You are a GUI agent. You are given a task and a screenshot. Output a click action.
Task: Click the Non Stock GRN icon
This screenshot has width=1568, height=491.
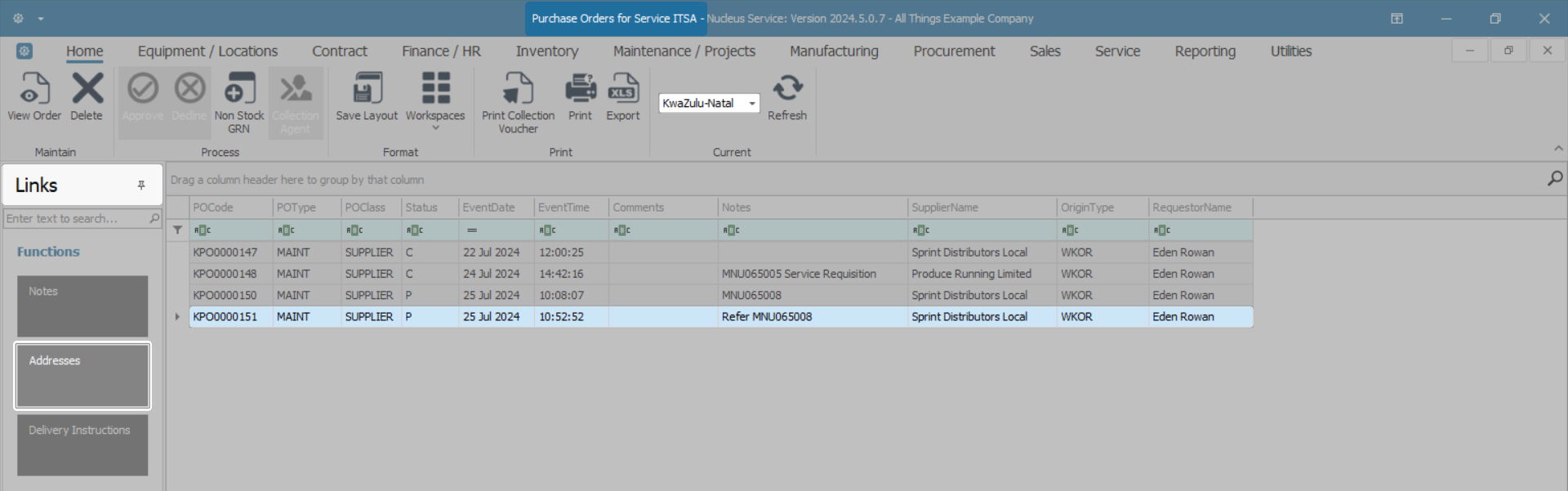coord(239,90)
